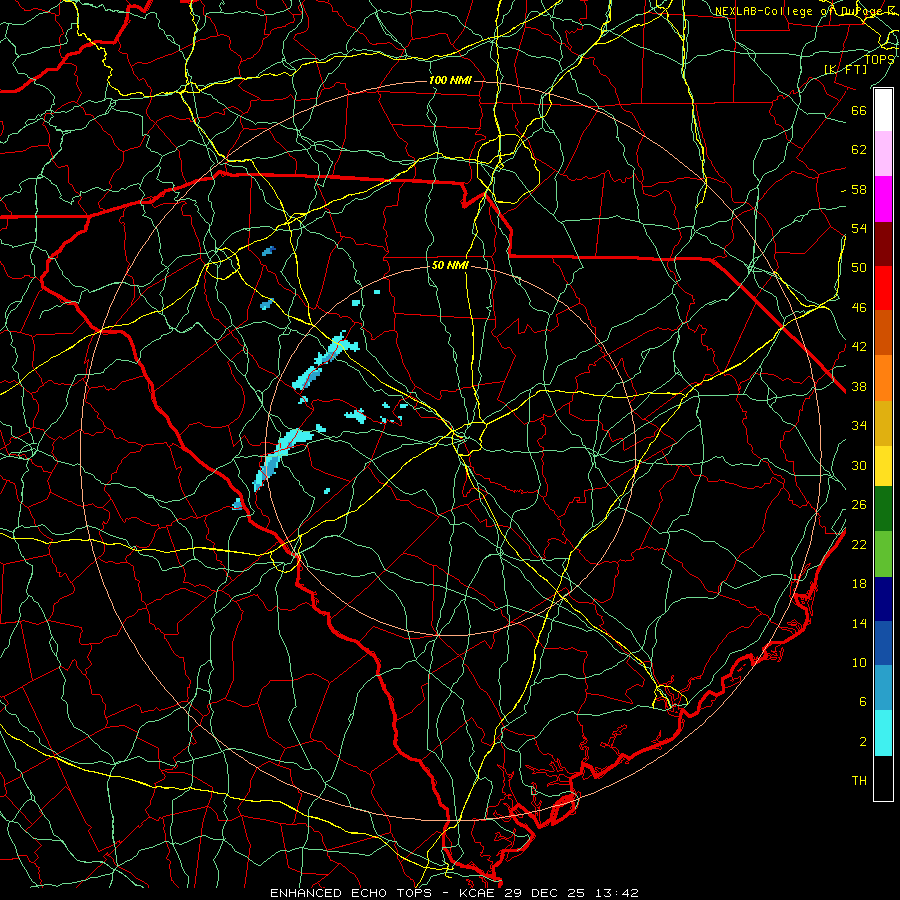This screenshot has height=900, width=900.
Task: Click the "TOPS" legend heading
Action: point(879,59)
